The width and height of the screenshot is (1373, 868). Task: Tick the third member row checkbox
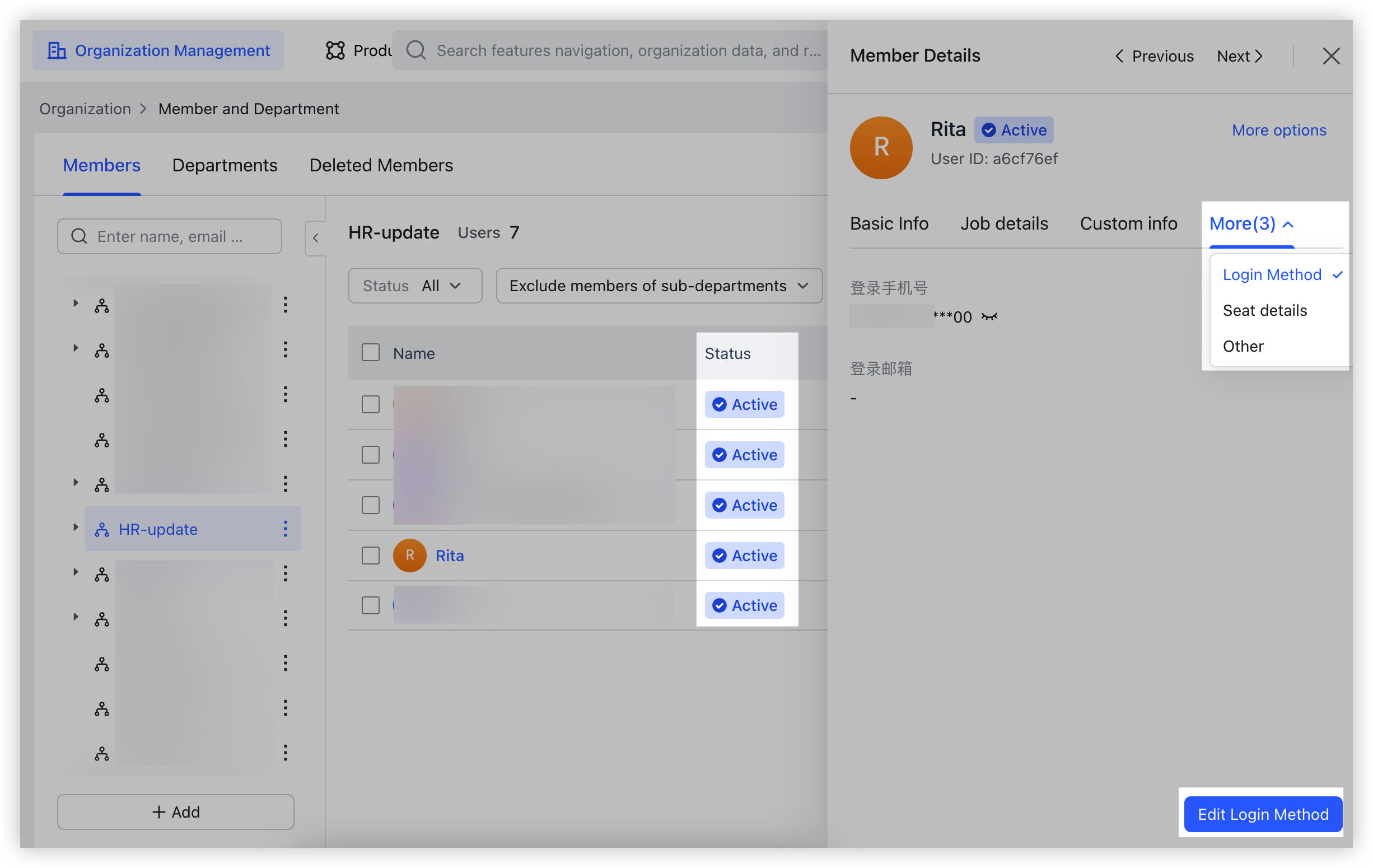[x=371, y=505]
